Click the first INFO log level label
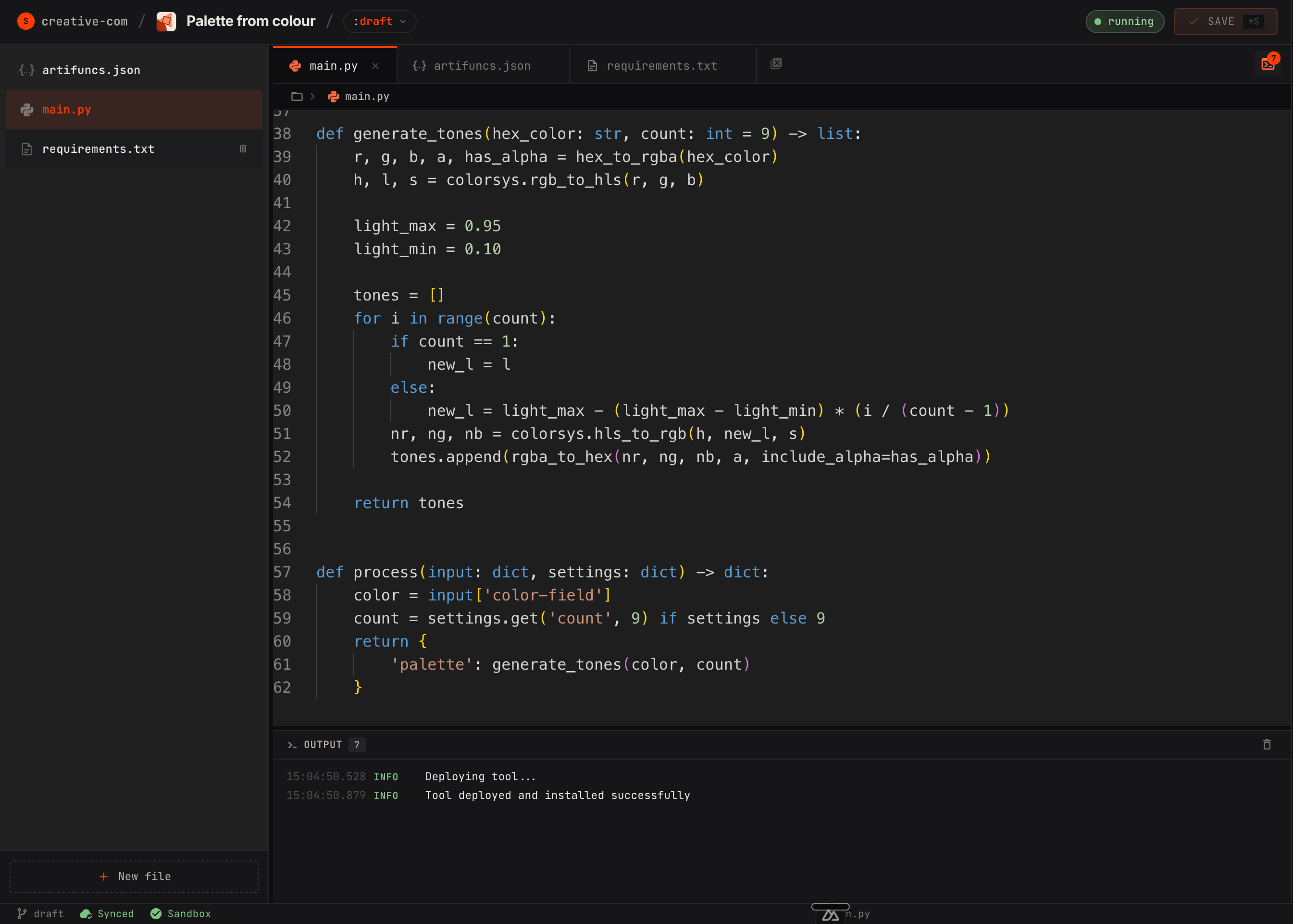 click(x=385, y=776)
